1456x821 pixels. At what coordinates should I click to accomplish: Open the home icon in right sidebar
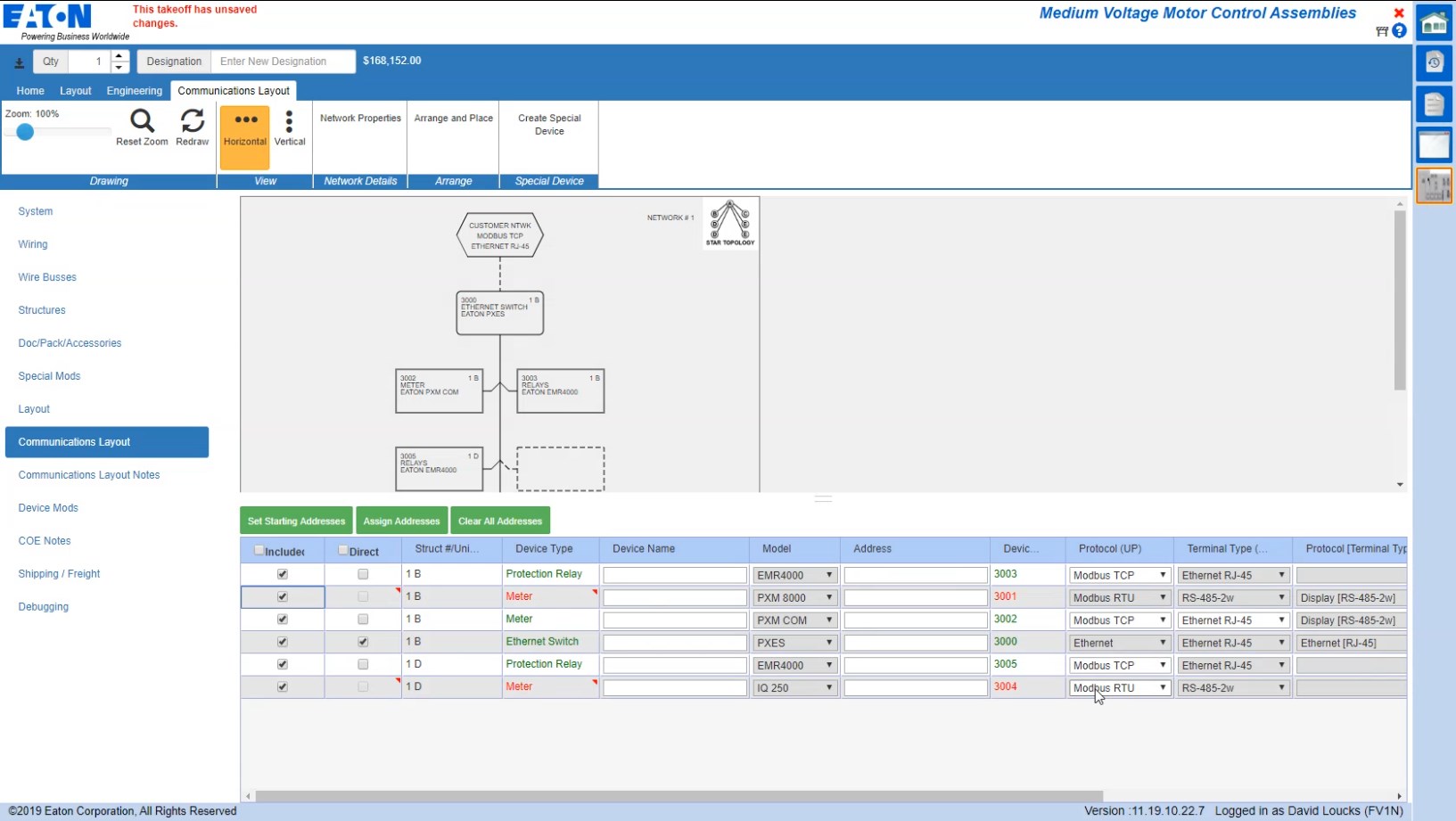click(1434, 22)
